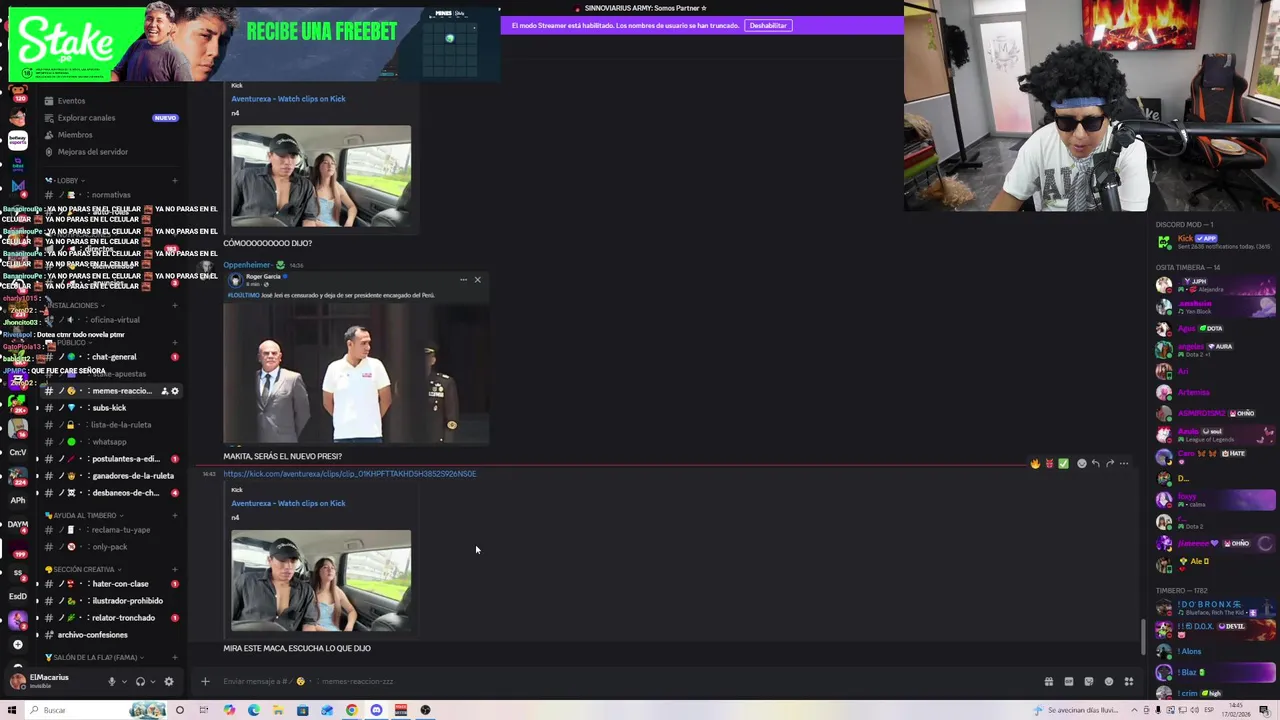Viewport: 1280px width, 720px height.
Task: Click the Deshabilitar streamer mode button
Action: [x=768, y=26]
